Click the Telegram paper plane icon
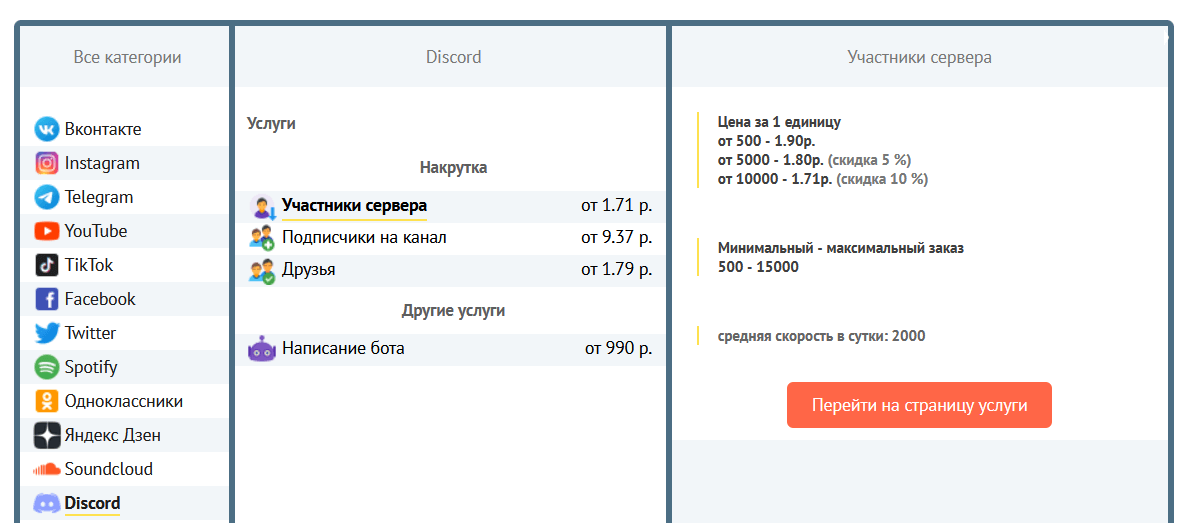This screenshot has width=1195, height=523. point(47,197)
